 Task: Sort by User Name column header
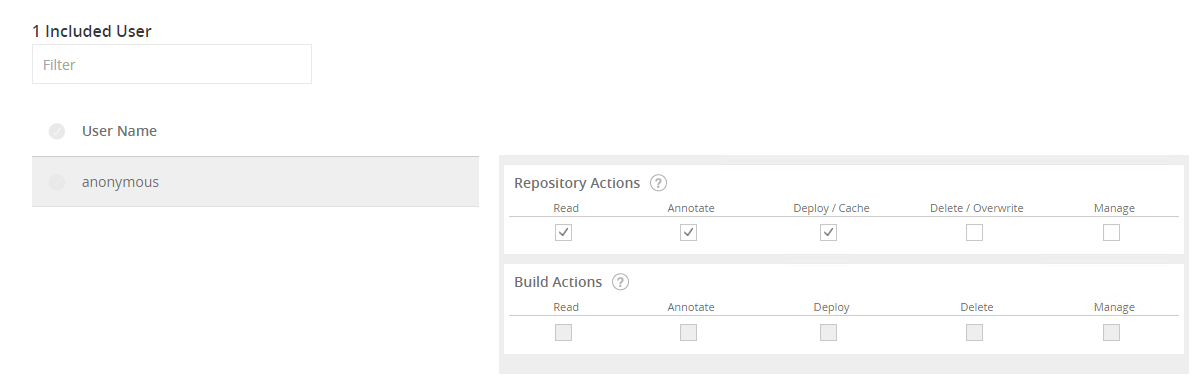click(119, 131)
